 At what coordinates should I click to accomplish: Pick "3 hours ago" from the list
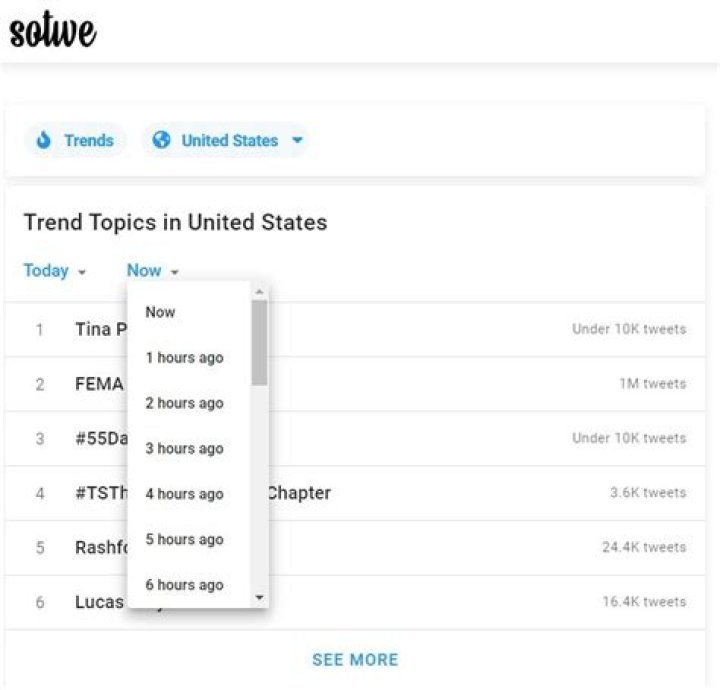[x=184, y=449]
